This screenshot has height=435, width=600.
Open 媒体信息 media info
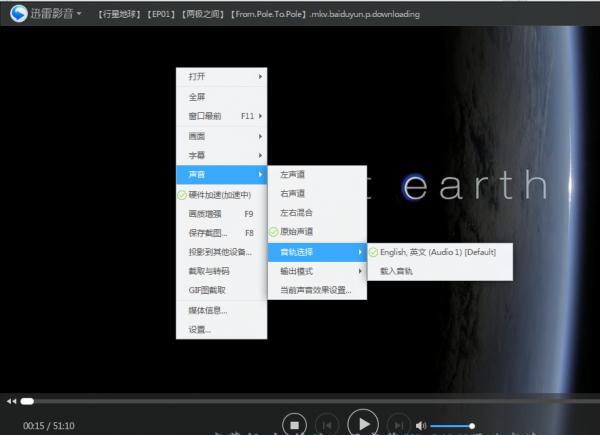[x=222, y=311]
